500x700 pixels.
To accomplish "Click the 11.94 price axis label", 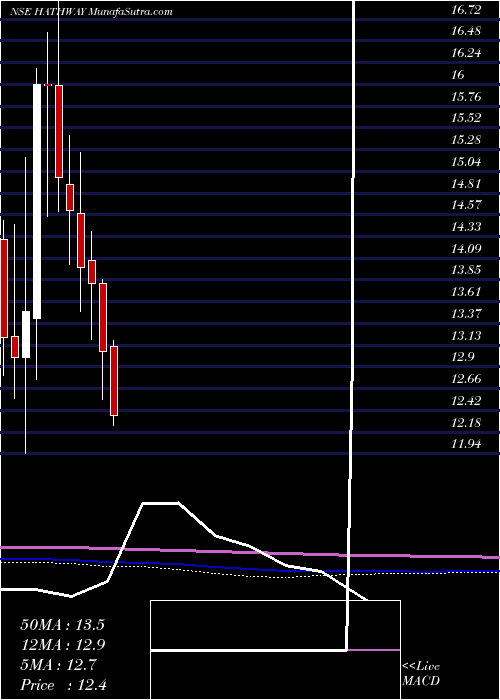I will point(466,444).
